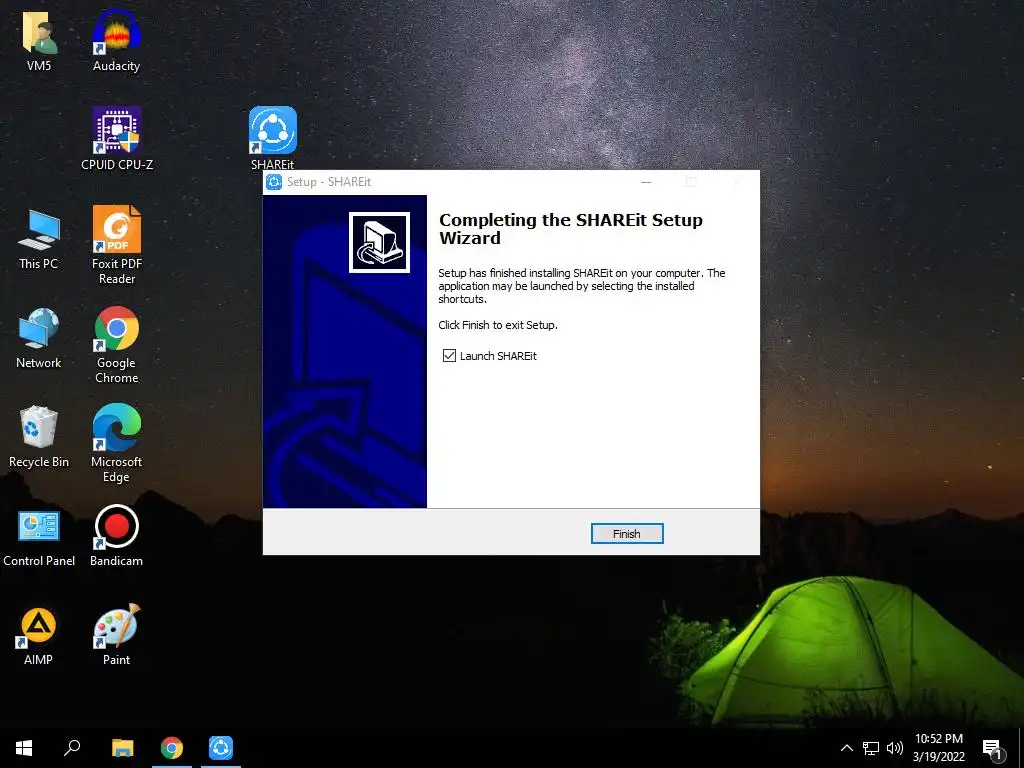The width and height of the screenshot is (1024, 768).
Task: Open the Windows Start menu
Action: point(24,748)
